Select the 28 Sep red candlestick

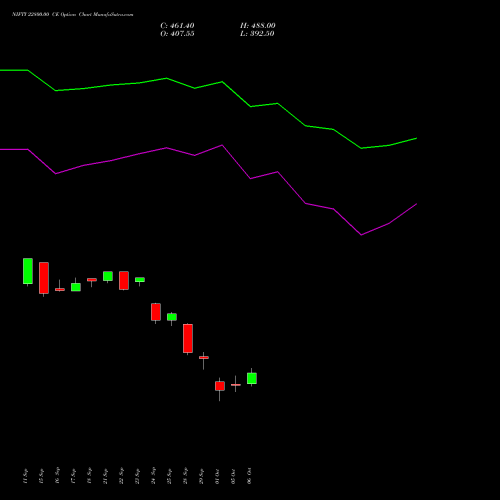[188, 338]
